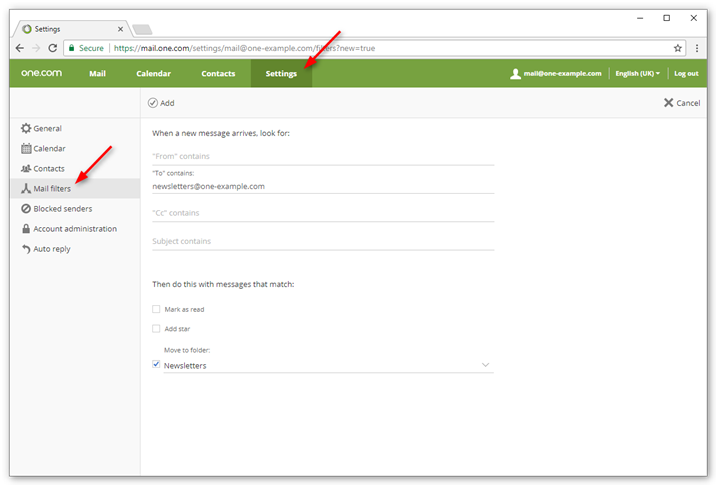Reload the page with refresh icon
The image size is (716, 485).
[53, 48]
